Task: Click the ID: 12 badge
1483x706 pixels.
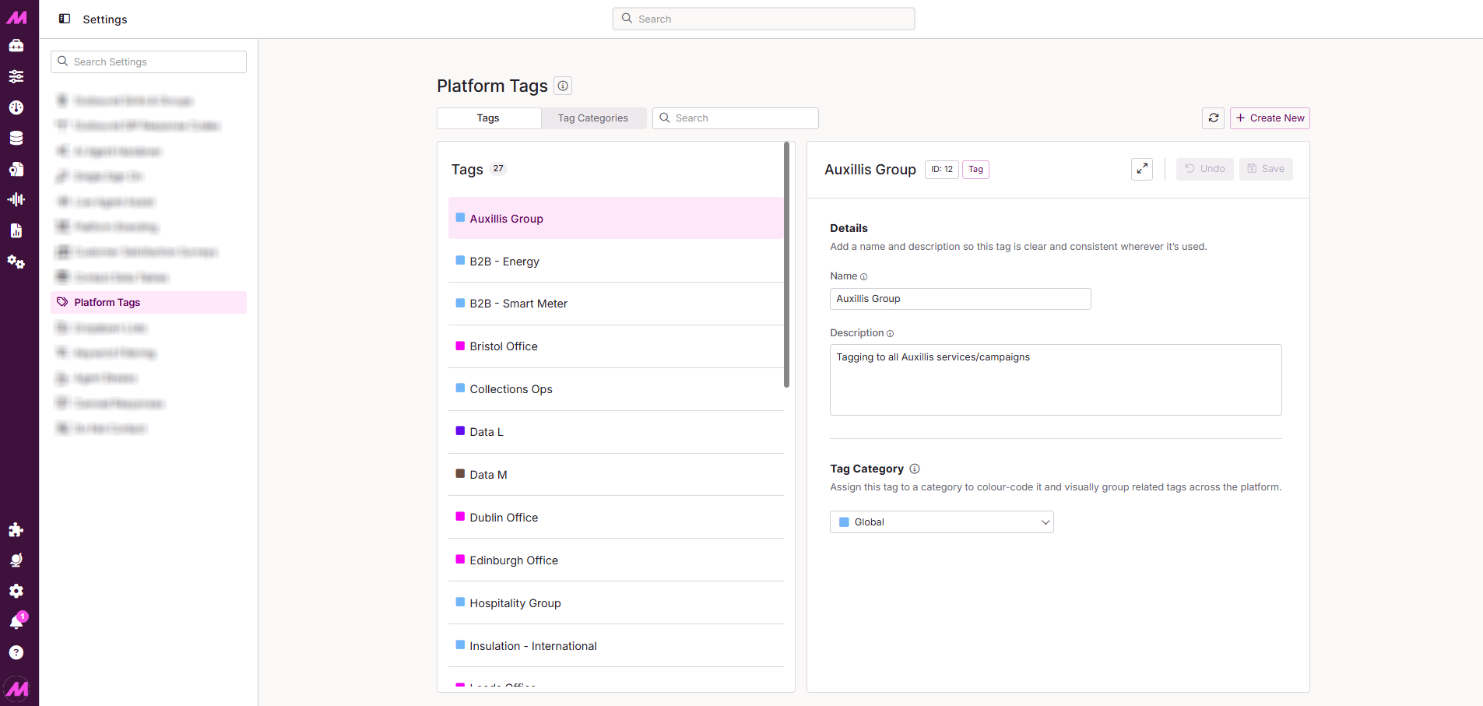Action: (x=942, y=170)
